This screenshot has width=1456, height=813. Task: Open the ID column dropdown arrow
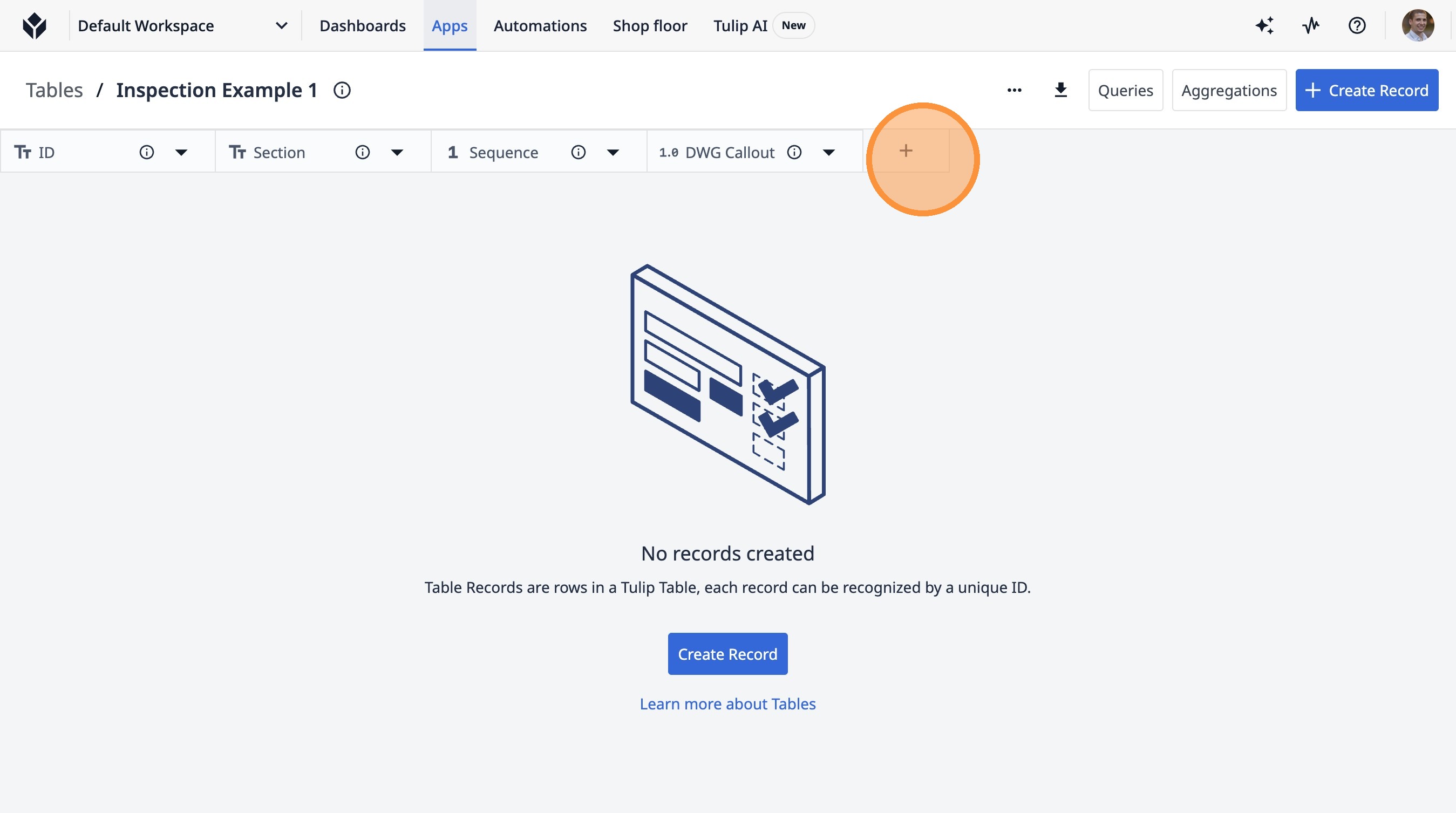[181, 153]
